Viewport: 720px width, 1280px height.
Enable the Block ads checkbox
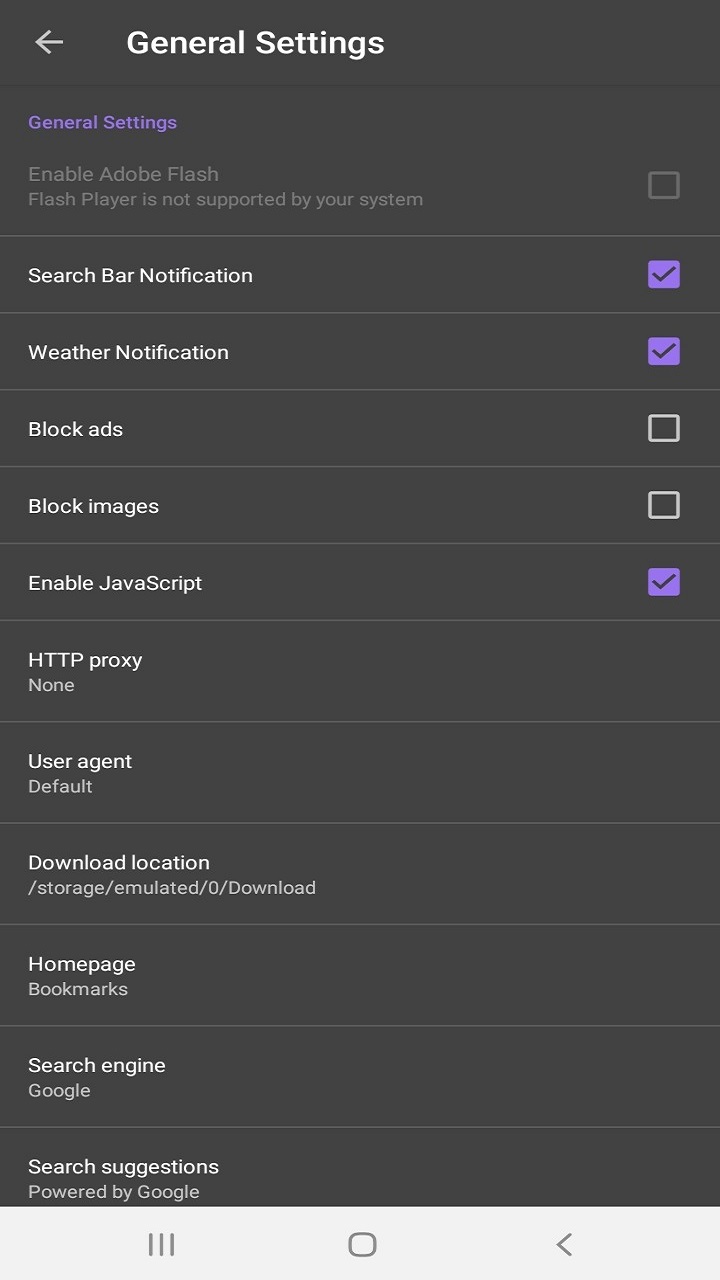pyautogui.click(x=664, y=428)
